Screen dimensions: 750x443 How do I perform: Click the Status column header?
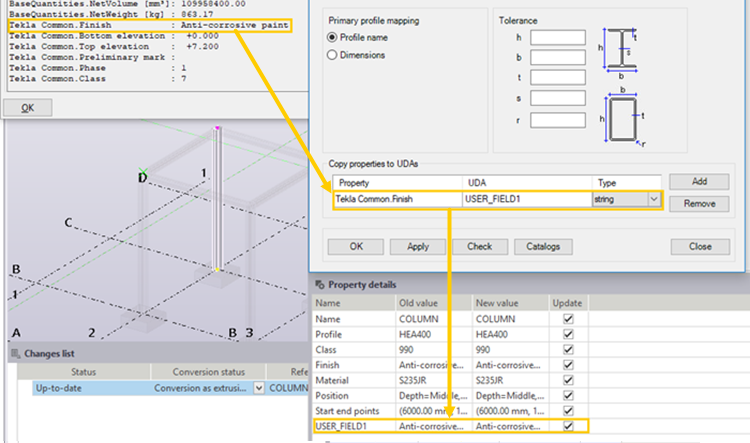[90, 371]
